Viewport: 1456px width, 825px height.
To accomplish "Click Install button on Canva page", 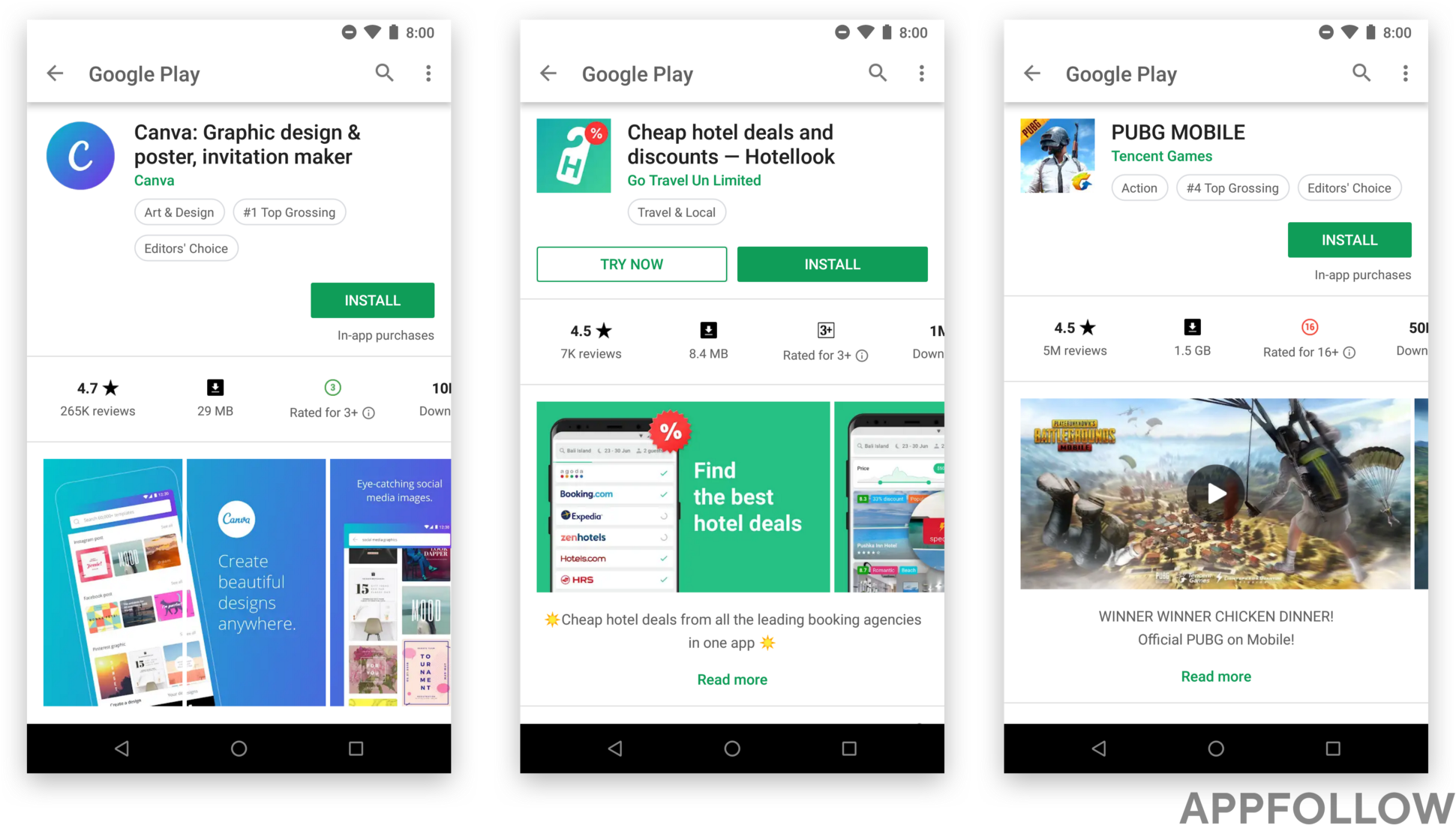I will click(x=372, y=300).
